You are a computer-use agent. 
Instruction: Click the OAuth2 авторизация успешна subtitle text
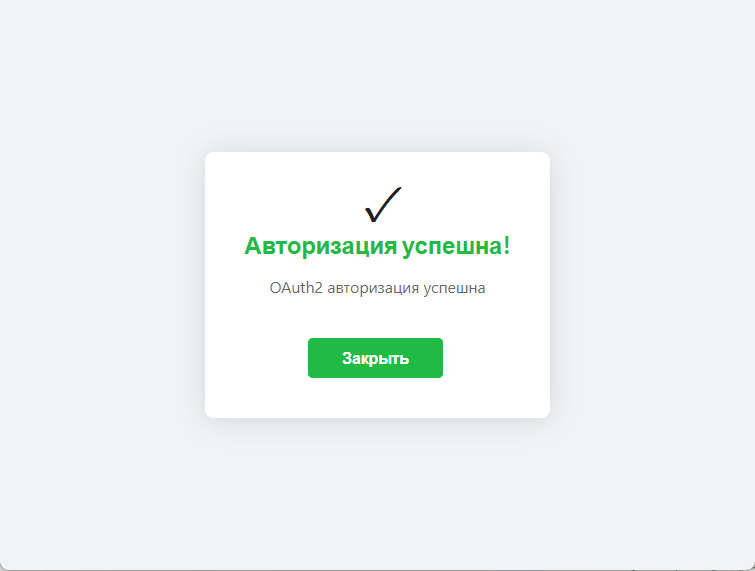tap(377, 288)
